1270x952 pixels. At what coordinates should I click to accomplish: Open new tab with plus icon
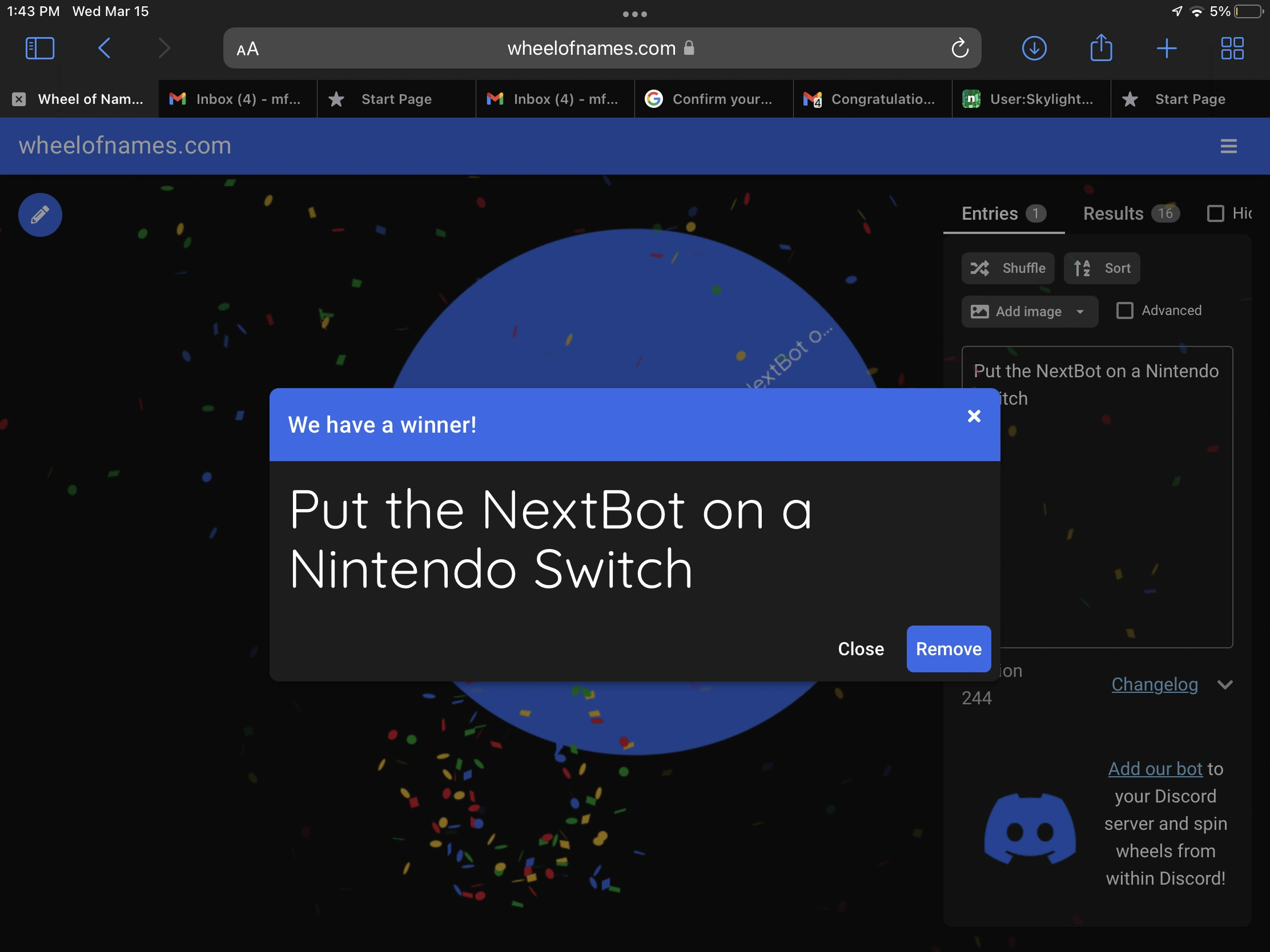pos(1166,48)
